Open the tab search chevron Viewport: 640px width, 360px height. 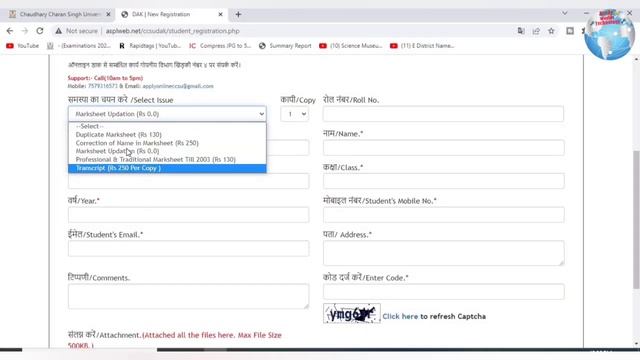[x=564, y=13]
